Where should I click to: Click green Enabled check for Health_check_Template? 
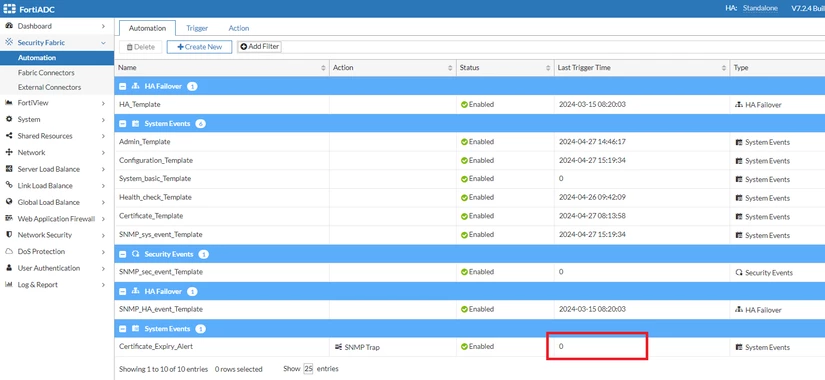[x=464, y=198]
